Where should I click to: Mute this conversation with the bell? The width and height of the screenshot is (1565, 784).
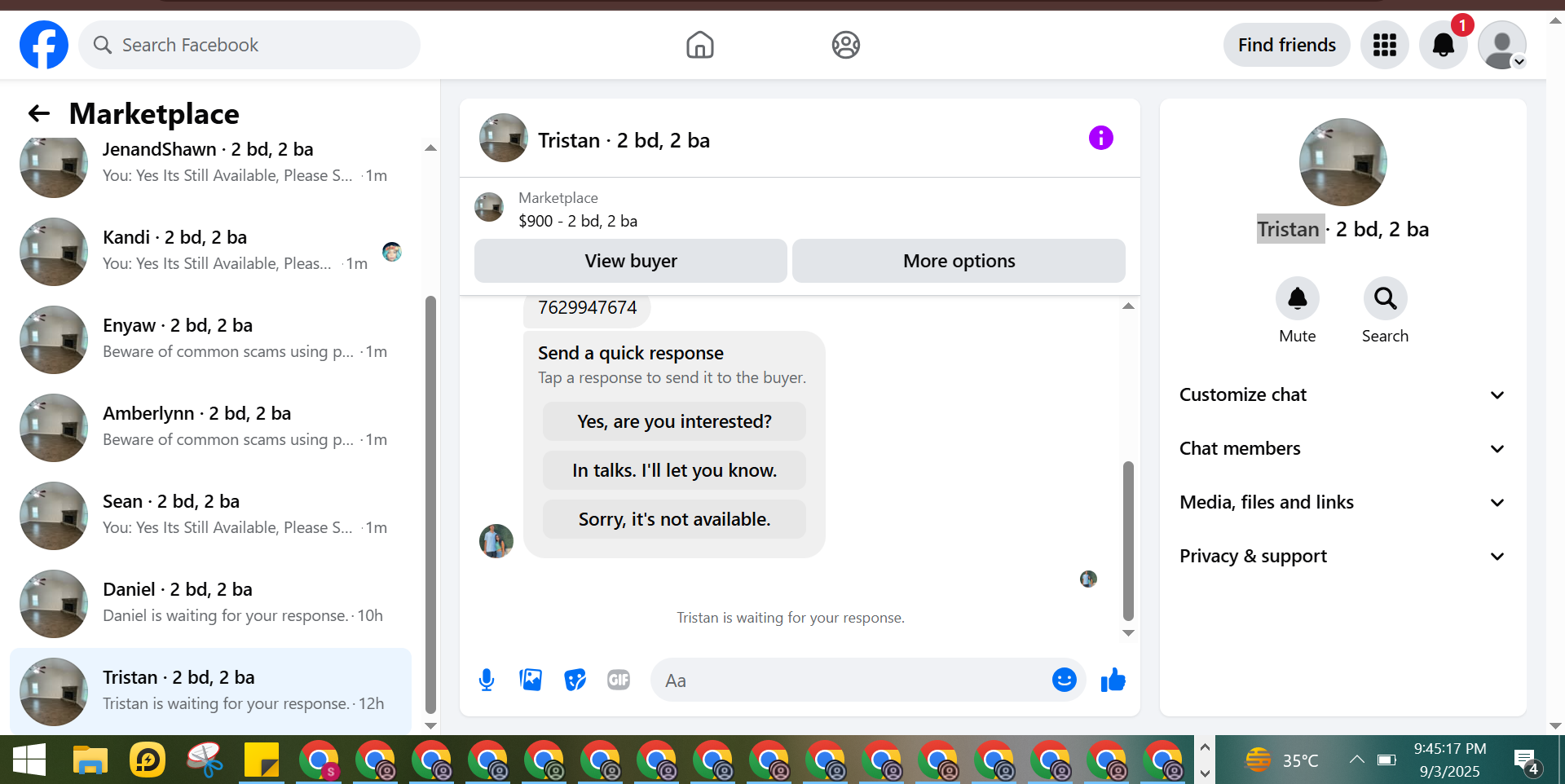pos(1297,298)
